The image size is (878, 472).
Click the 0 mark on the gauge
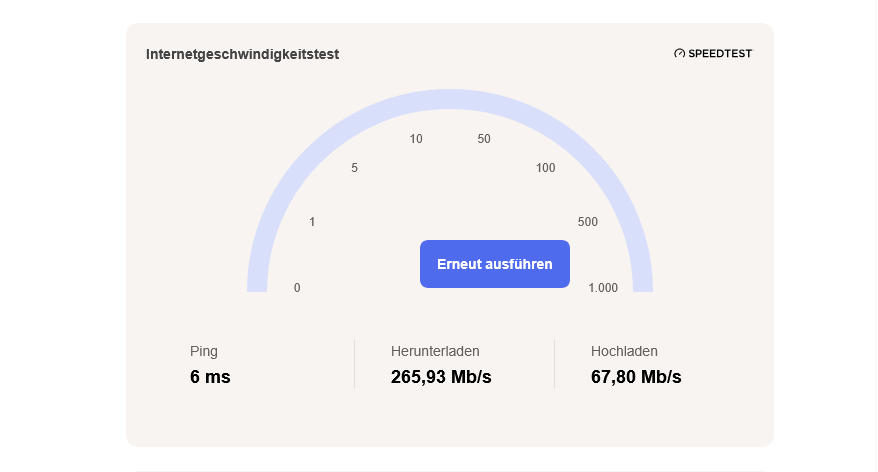pos(297,288)
